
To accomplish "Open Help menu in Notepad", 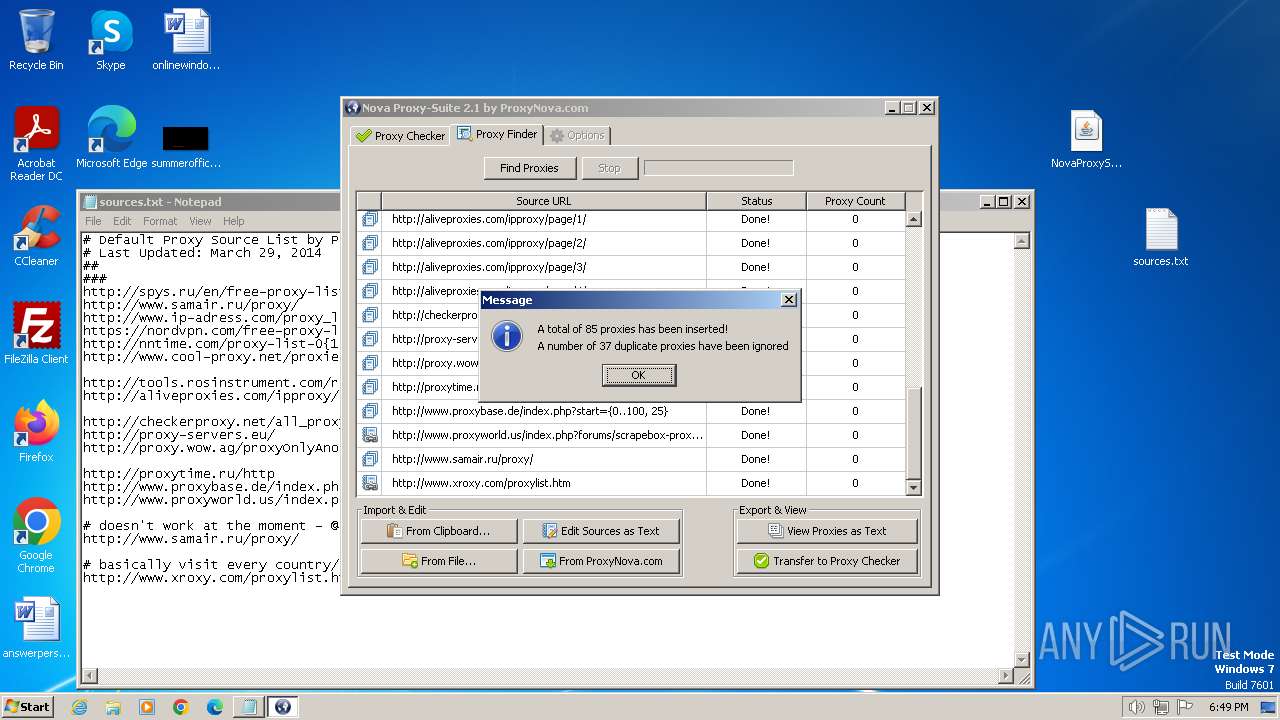I will coord(233,221).
